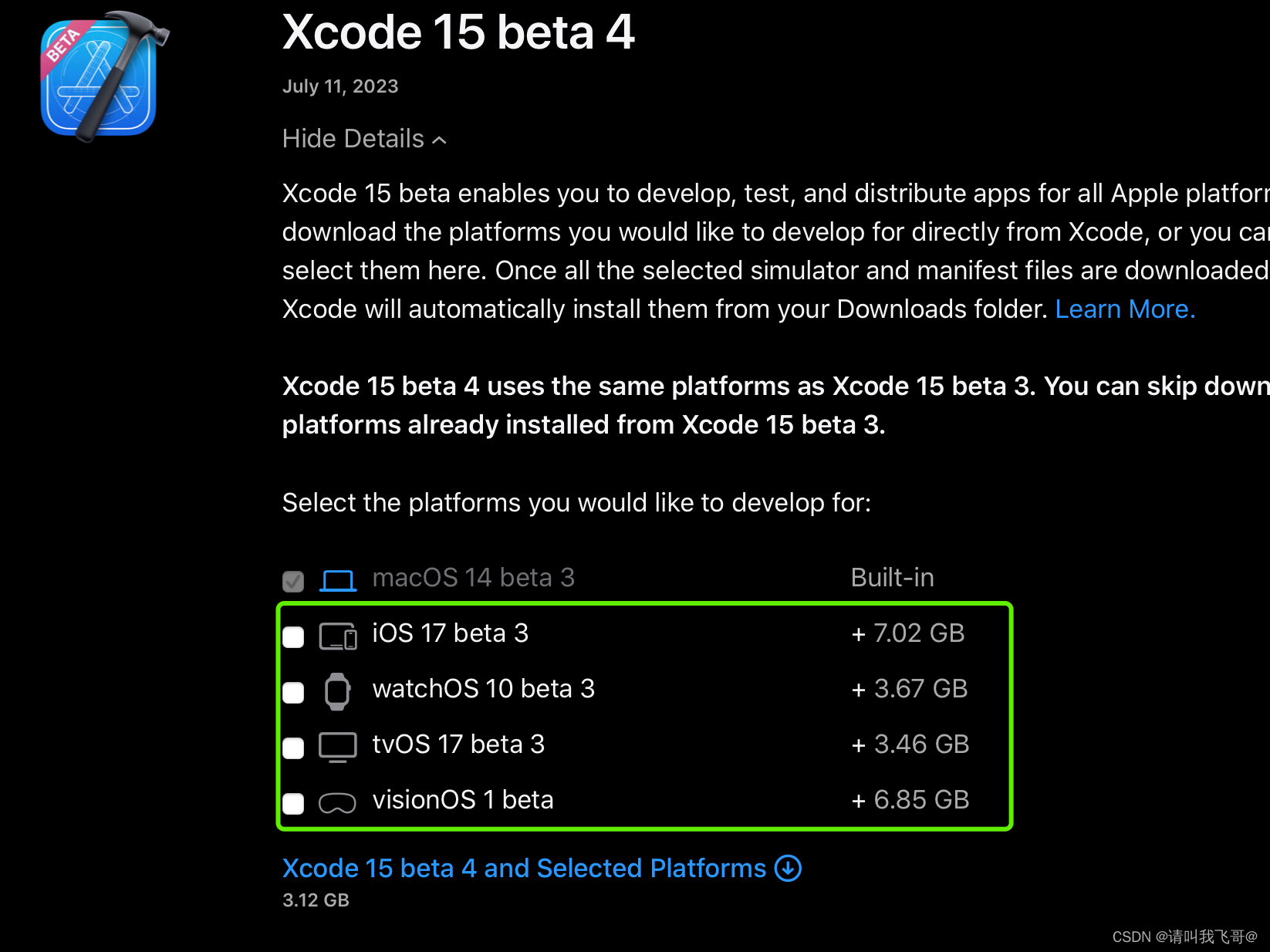
Task: Click the watchOS watch platform icon
Action: click(337, 691)
